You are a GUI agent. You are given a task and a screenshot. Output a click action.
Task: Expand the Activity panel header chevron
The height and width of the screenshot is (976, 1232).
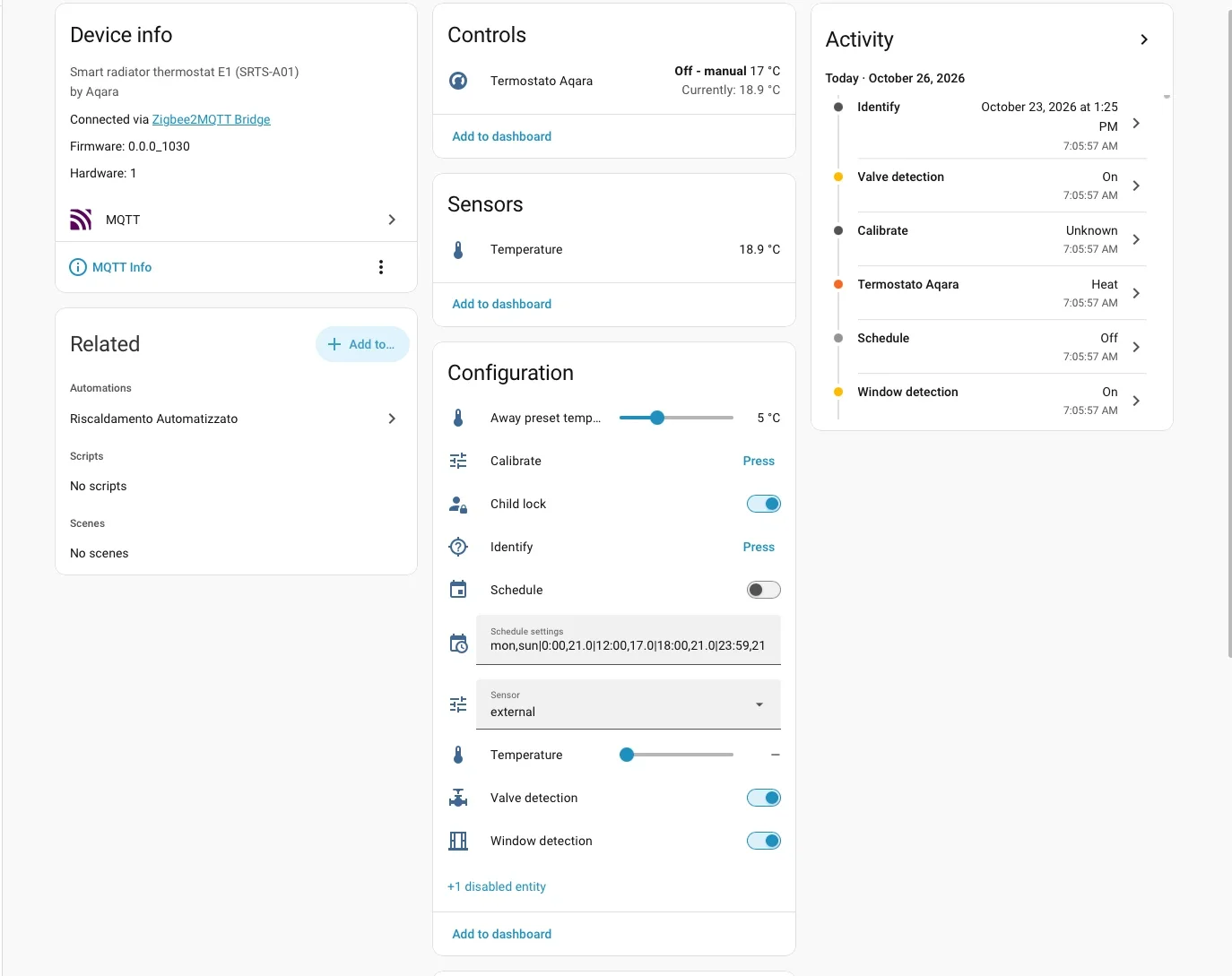click(x=1144, y=39)
